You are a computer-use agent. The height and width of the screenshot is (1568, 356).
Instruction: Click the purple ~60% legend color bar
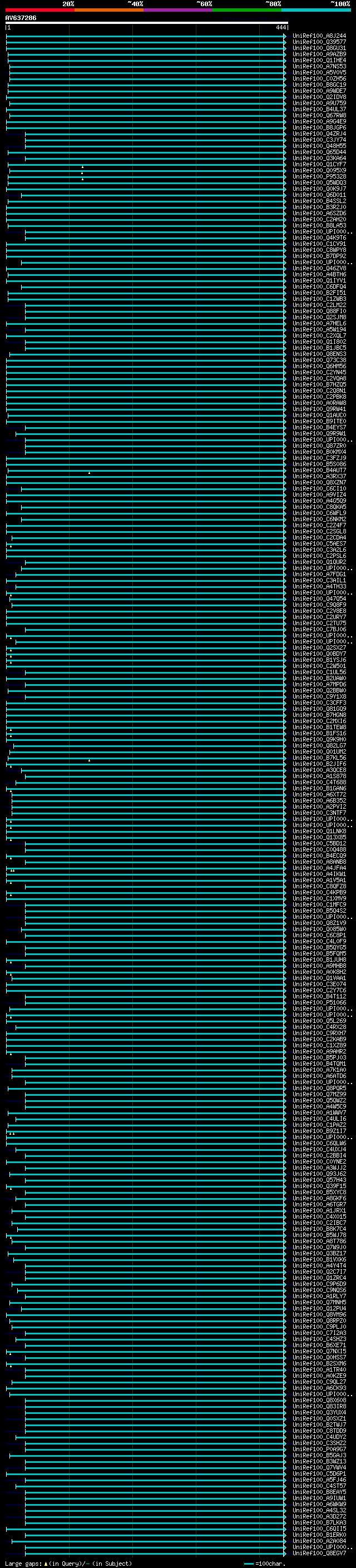pyautogui.click(x=179, y=10)
